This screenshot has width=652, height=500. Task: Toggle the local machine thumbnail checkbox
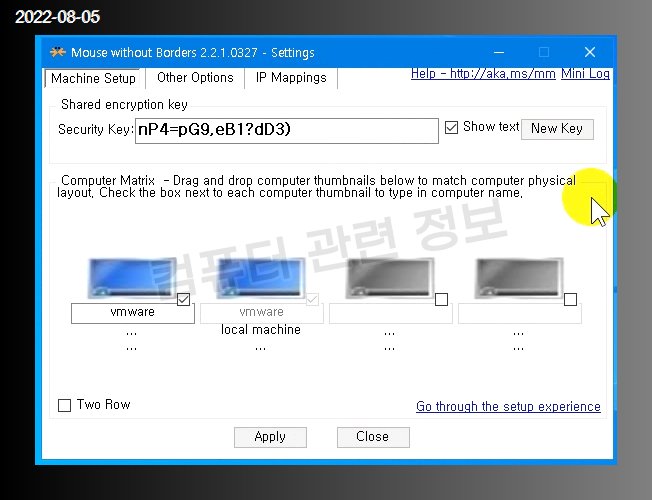pos(312,300)
